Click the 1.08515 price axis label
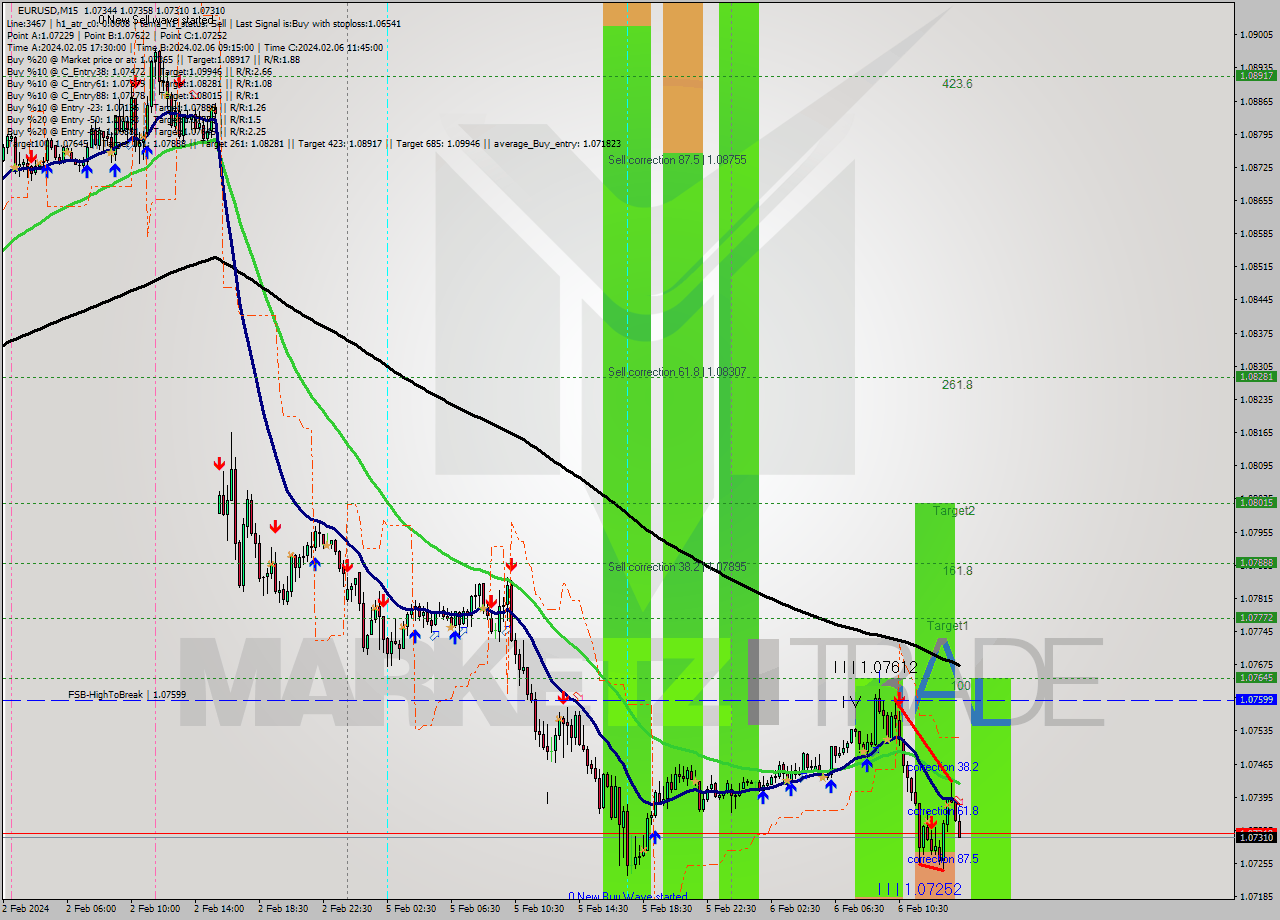 (1257, 267)
